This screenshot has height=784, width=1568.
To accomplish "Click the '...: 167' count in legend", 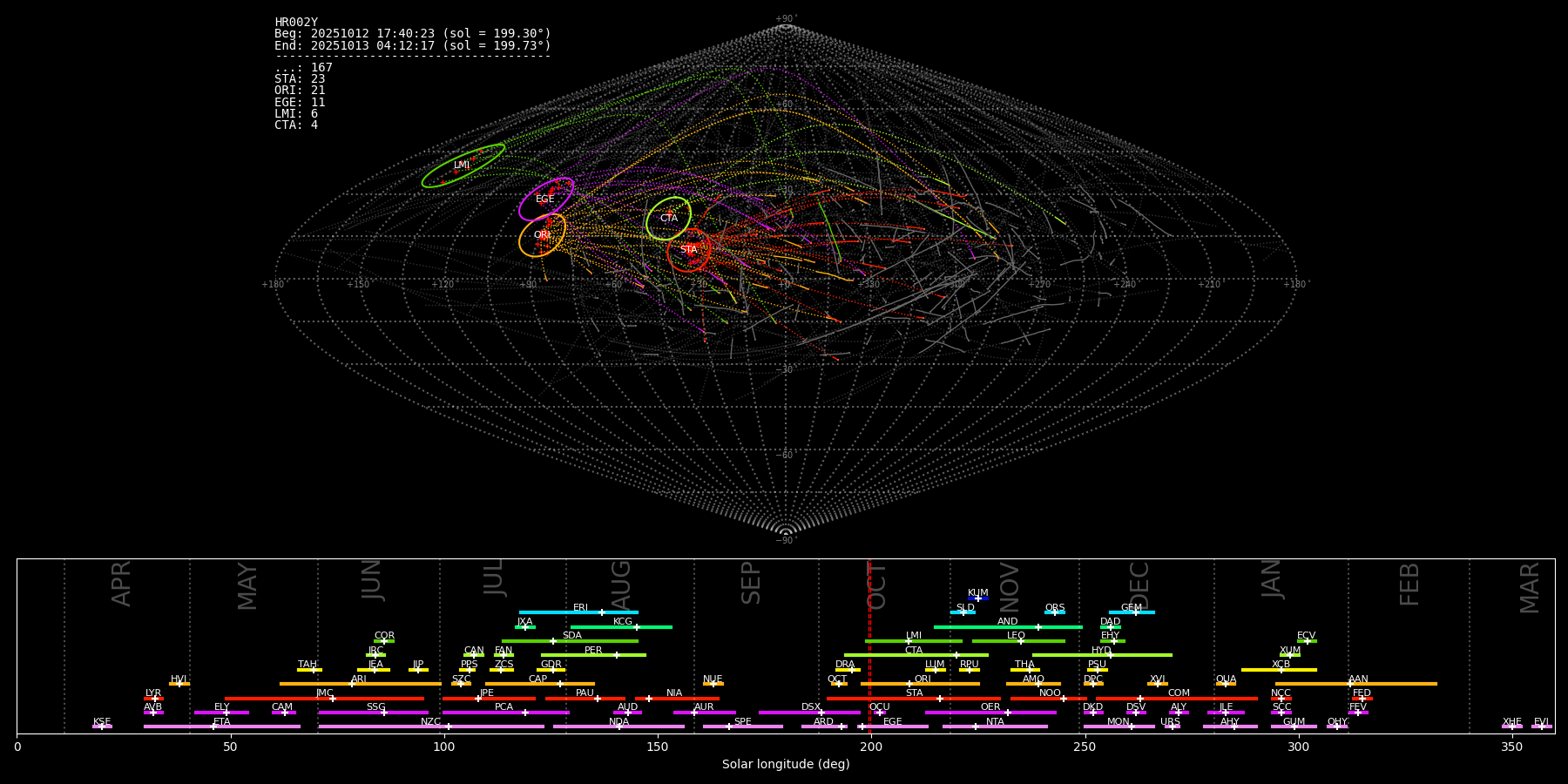I will pyautogui.click(x=303, y=68).
